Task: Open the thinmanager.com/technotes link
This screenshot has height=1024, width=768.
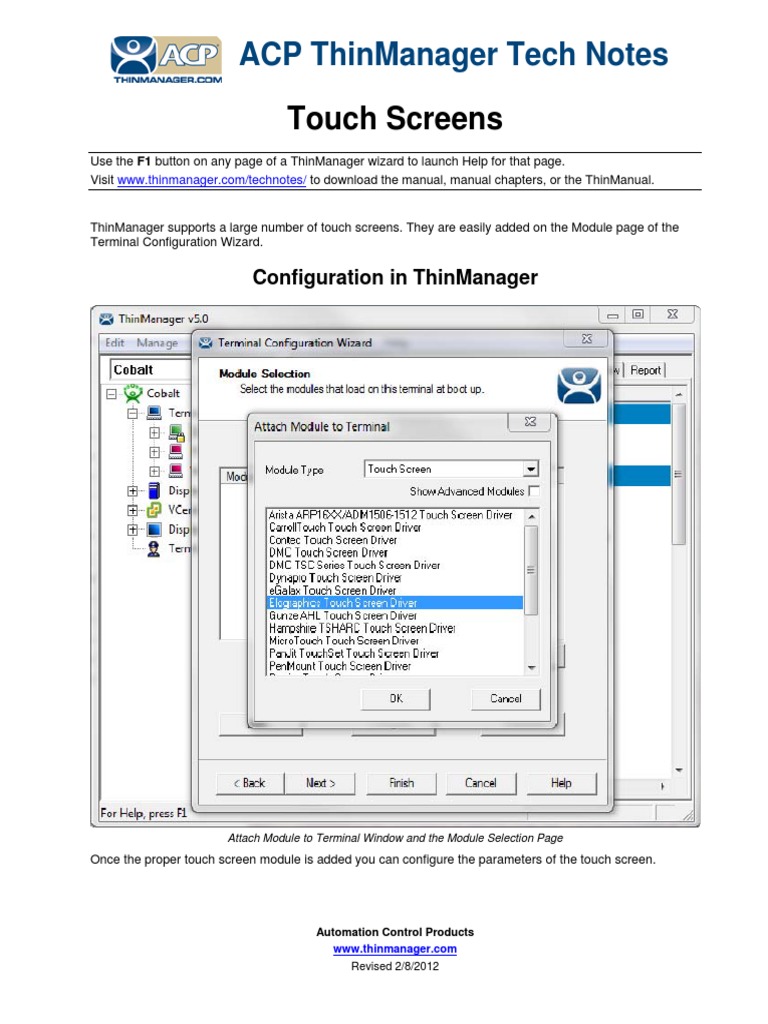Action: pos(212,180)
